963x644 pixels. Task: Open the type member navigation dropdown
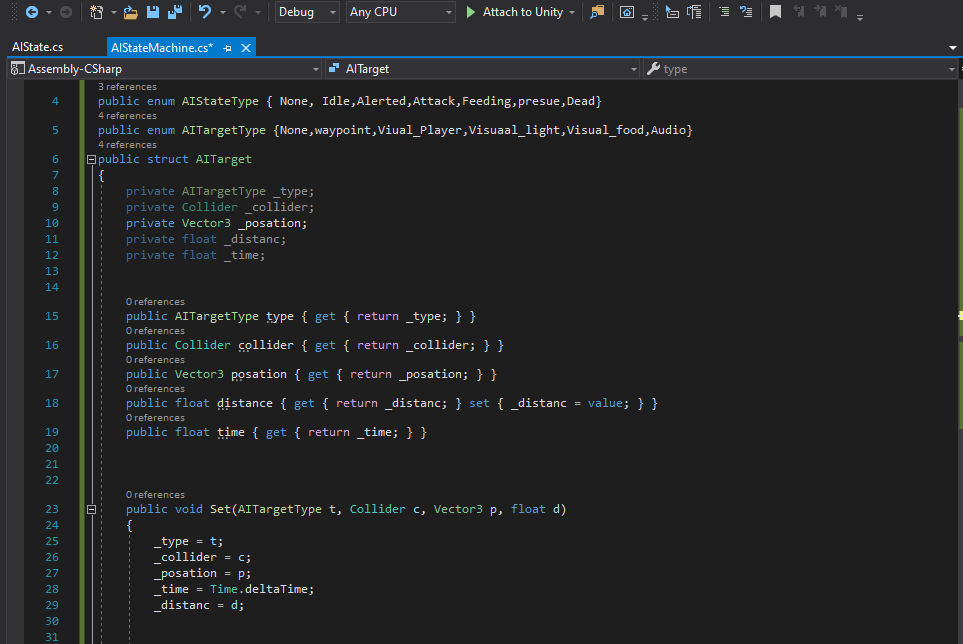(801, 69)
